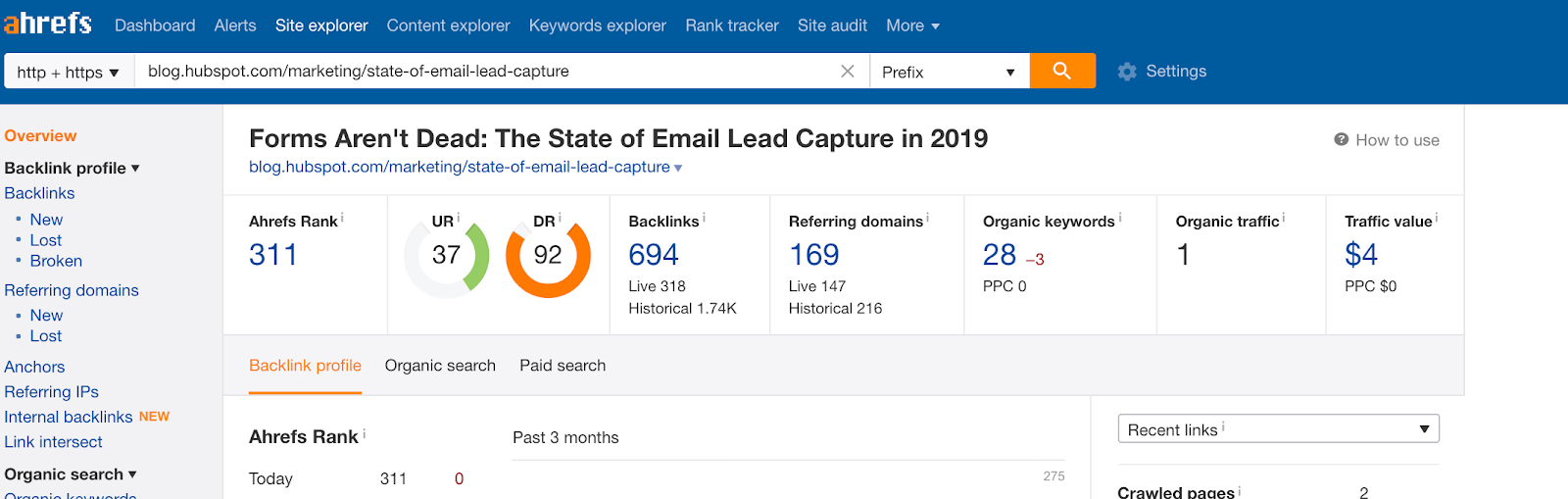Click the info icon beside Referring domains metric
The height and width of the screenshot is (499, 1568).
[927, 218]
